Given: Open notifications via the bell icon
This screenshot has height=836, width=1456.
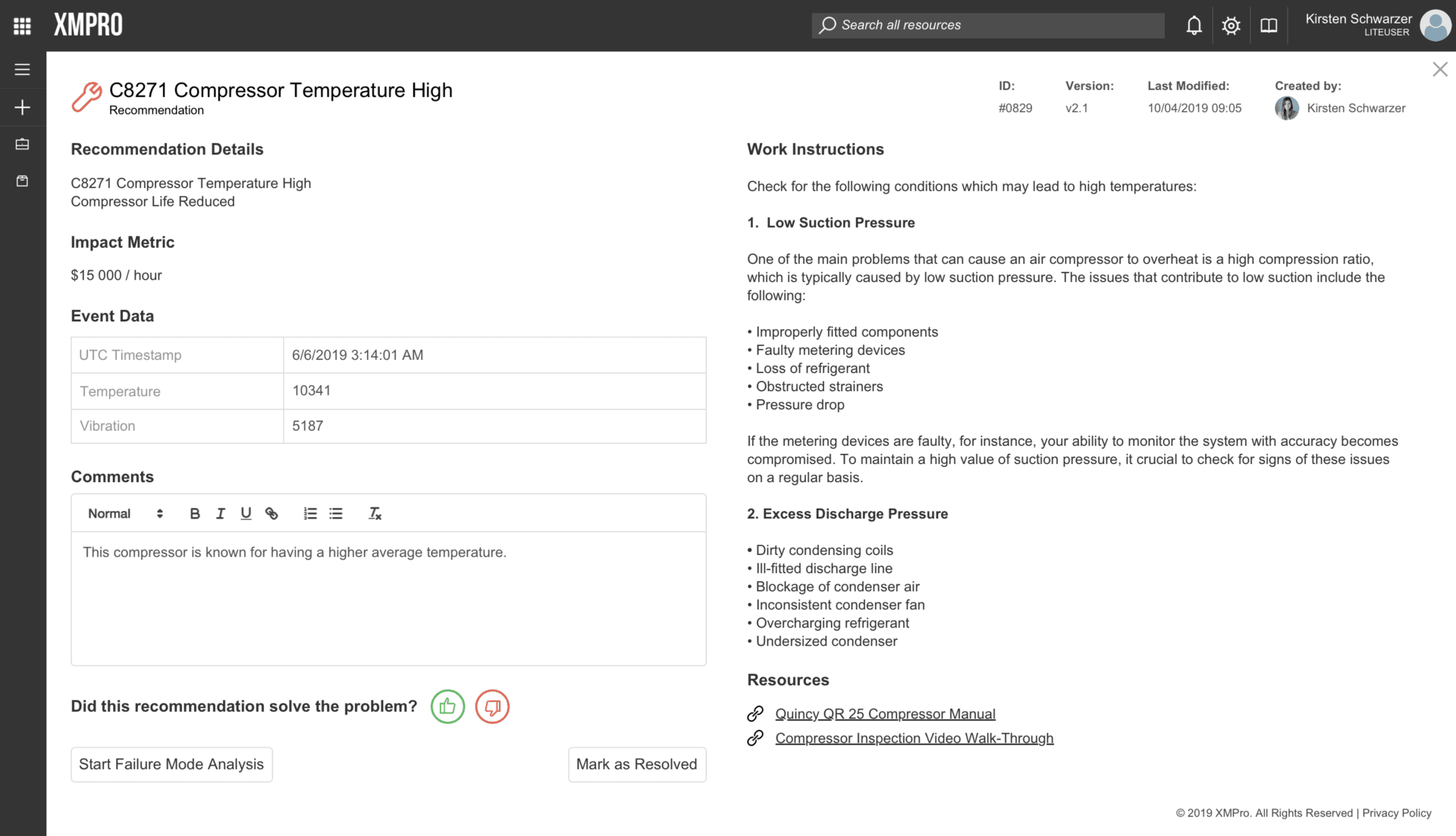Looking at the screenshot, I should (x=1193, y=25).
